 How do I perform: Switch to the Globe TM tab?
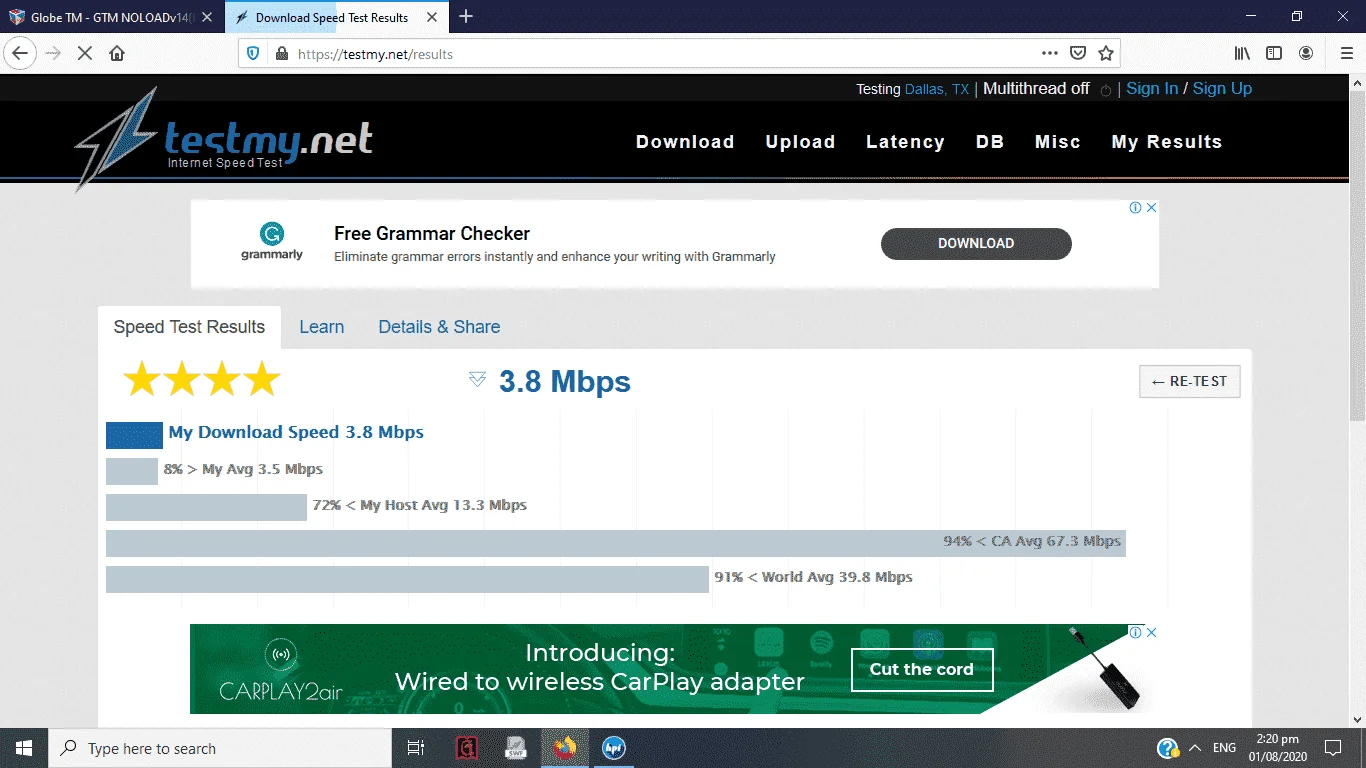(112, 17)
